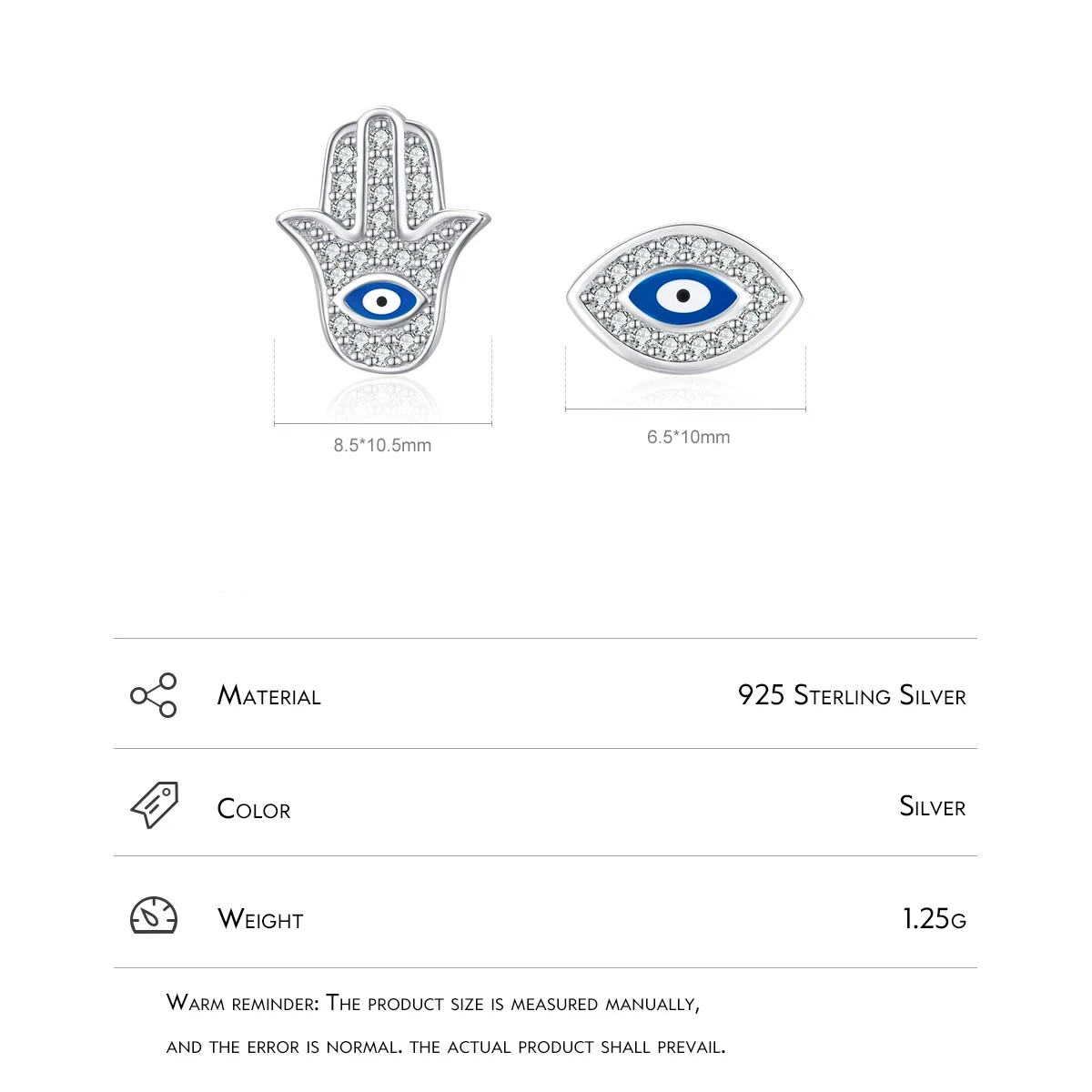1092x1092 pixels.
Task: Click the Weight label
Action: (x=260, y=919)
